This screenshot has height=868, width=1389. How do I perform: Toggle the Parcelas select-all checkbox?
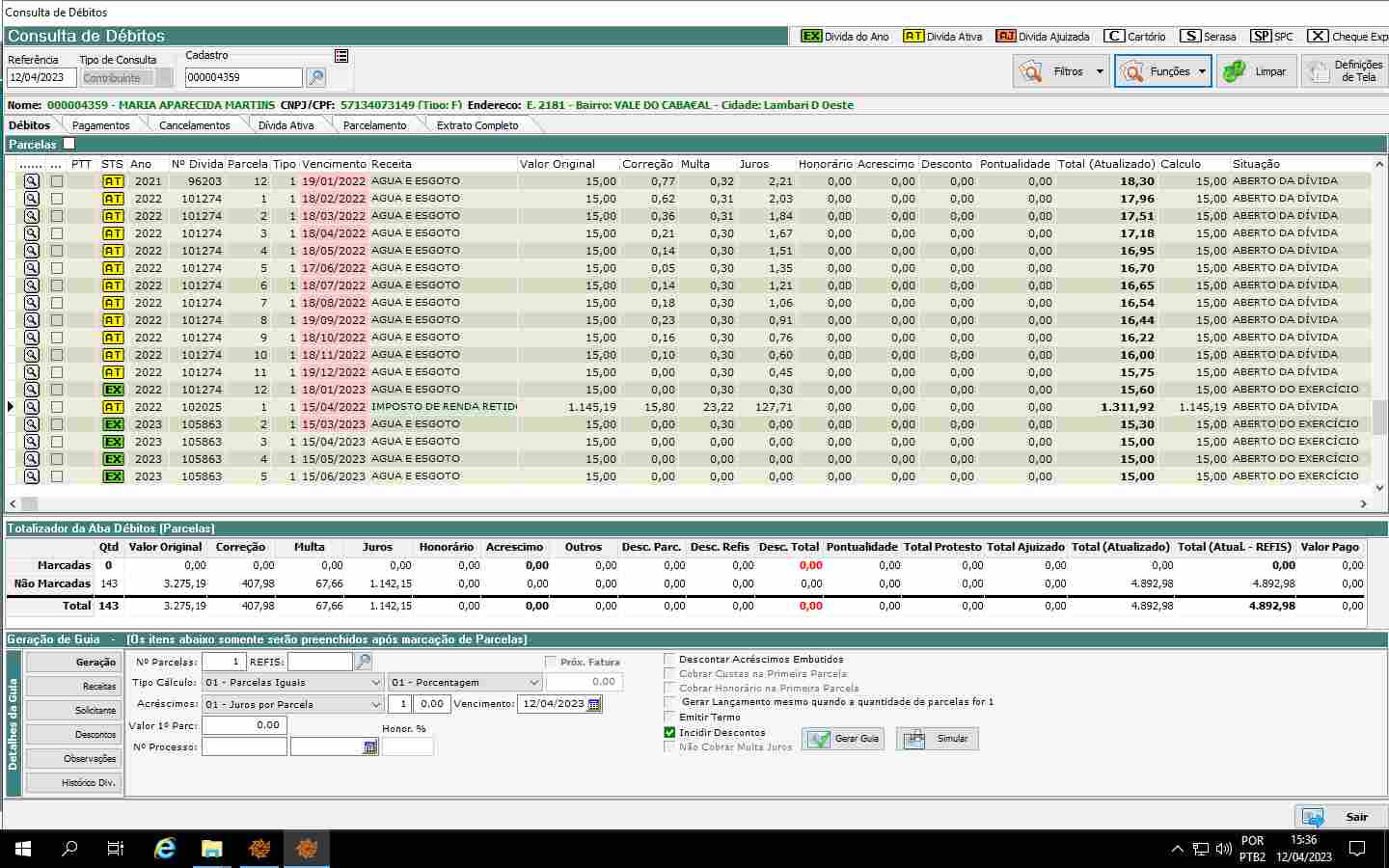(x=68, y=144)
